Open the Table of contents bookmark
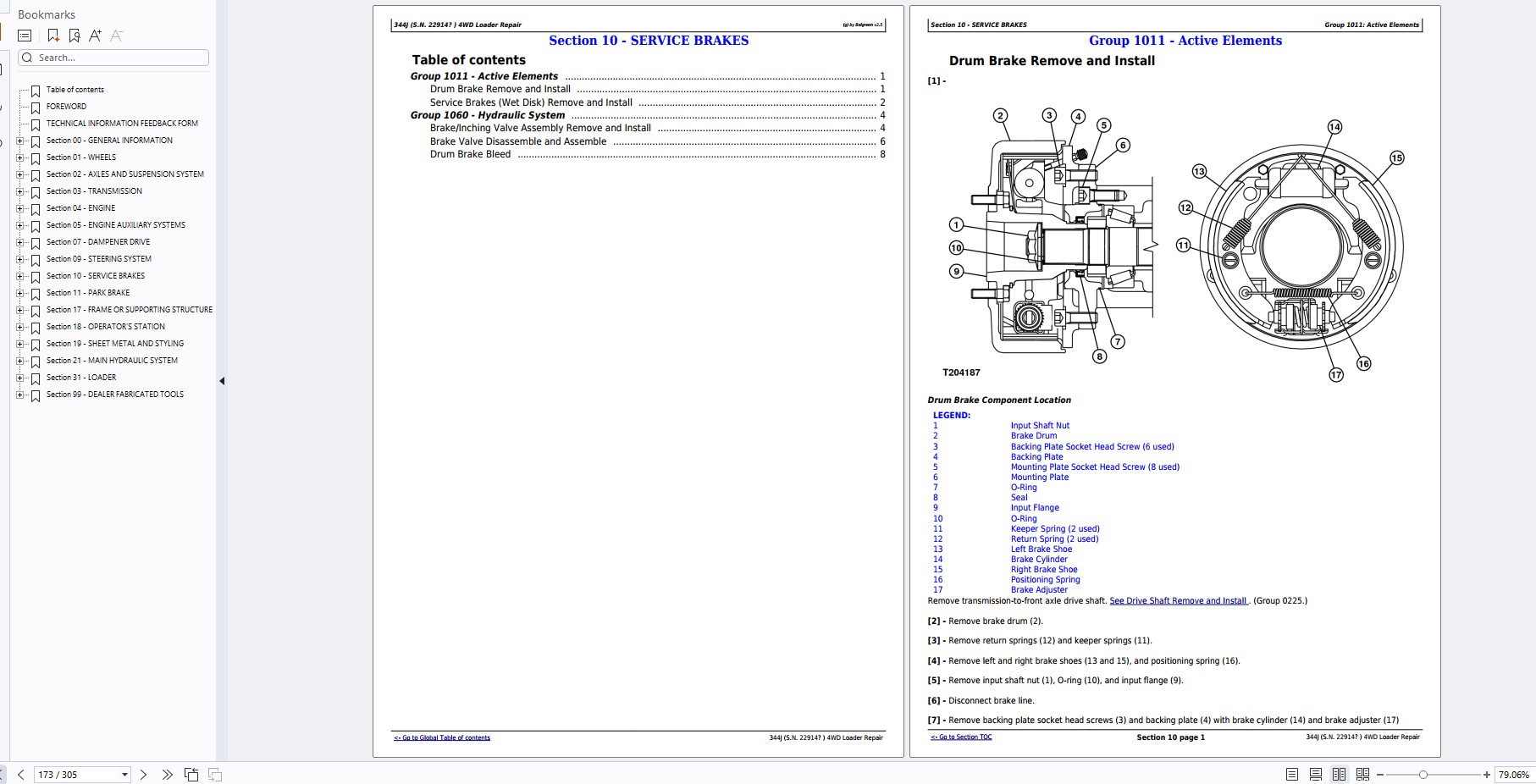Image resolution: width=1536 pixels, height=784 pixels. click(x=75, y=90)
